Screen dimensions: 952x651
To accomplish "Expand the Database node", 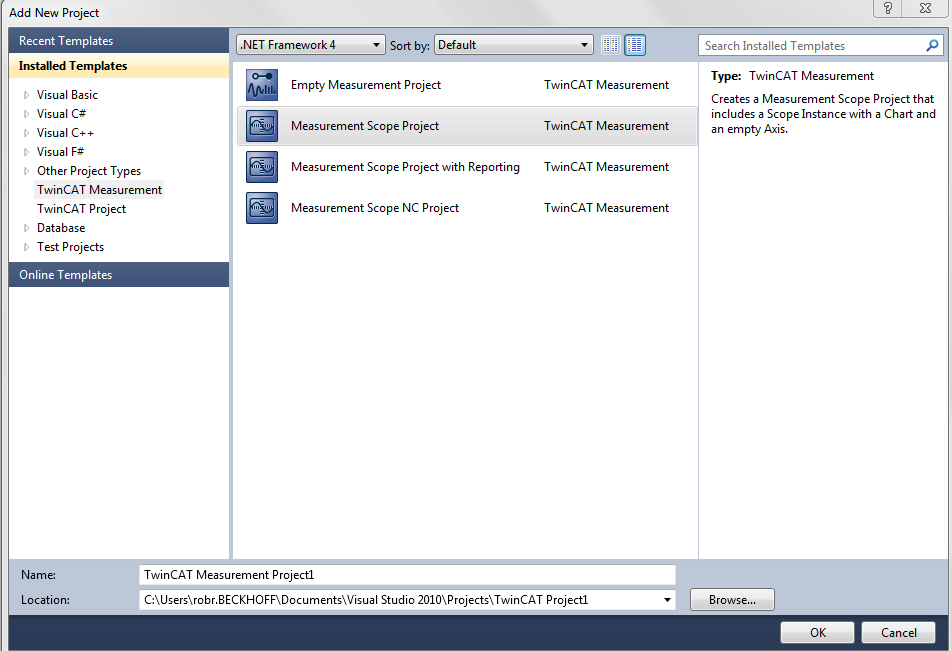I will (x=26, y=228).
